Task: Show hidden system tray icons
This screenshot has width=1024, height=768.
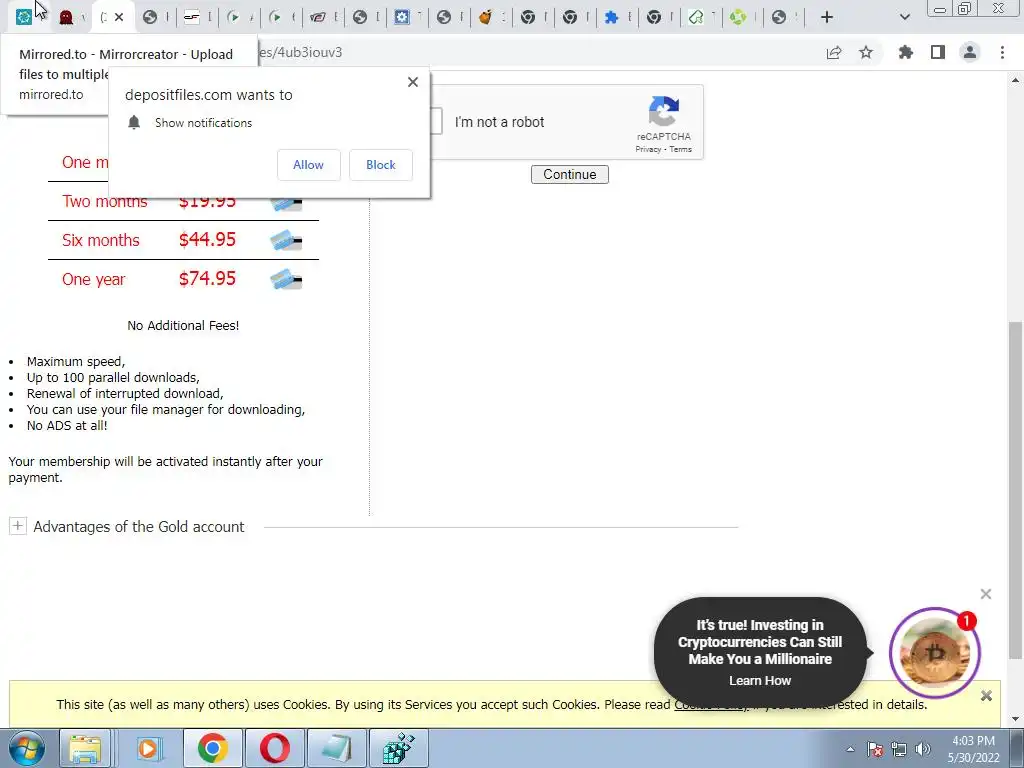Action: pos(850,749)
